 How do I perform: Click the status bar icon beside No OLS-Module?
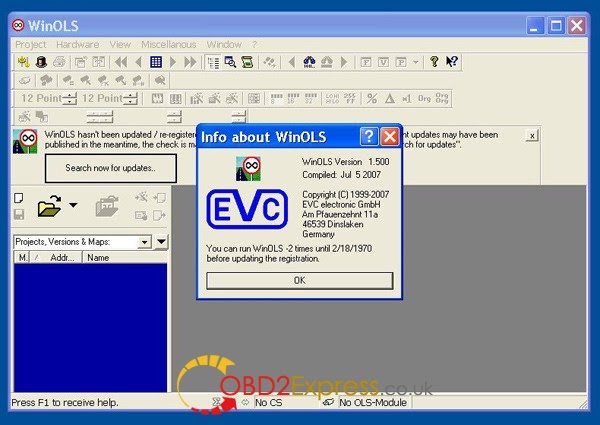328,402
